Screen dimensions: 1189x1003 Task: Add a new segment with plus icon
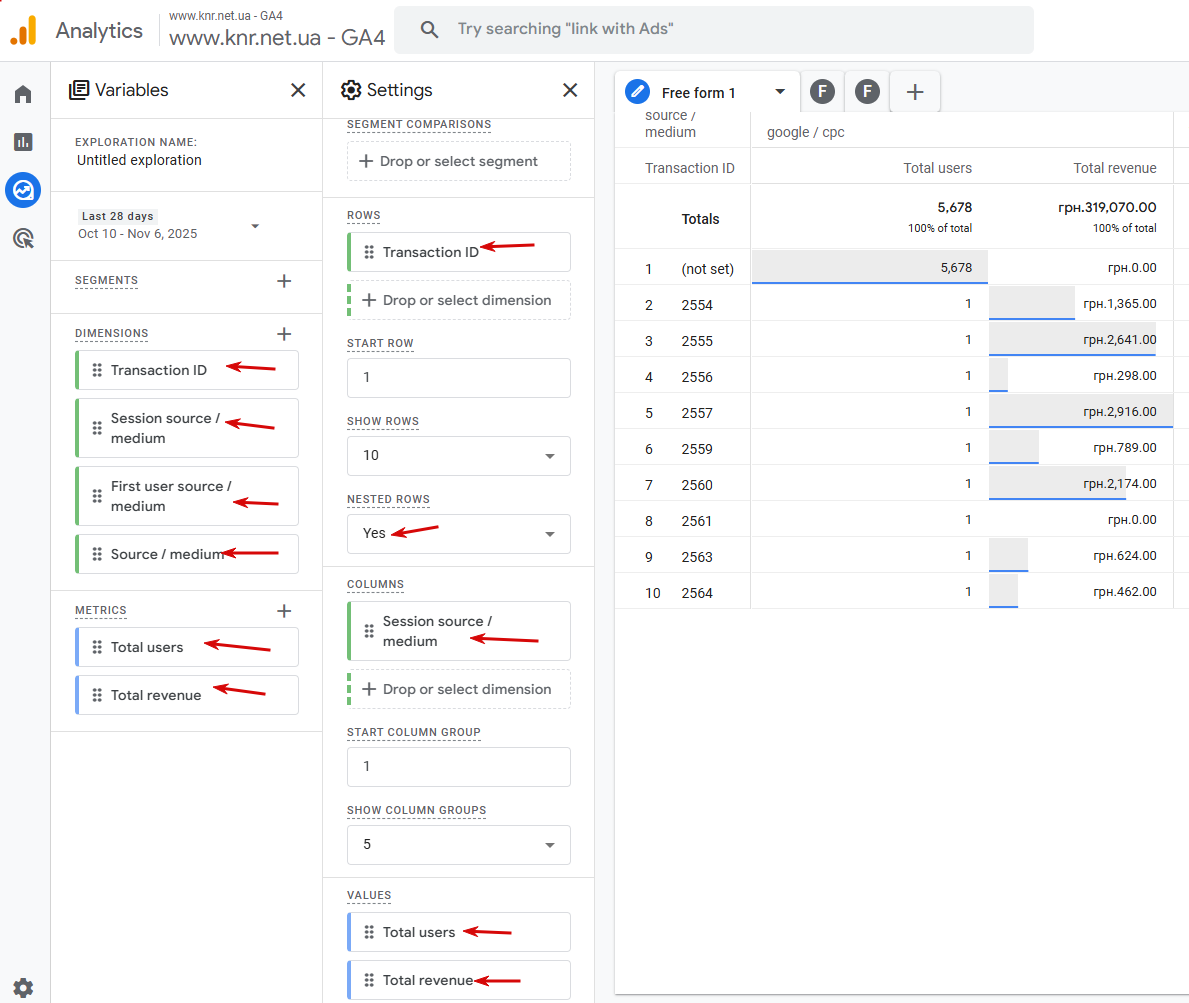click(284, 281)
